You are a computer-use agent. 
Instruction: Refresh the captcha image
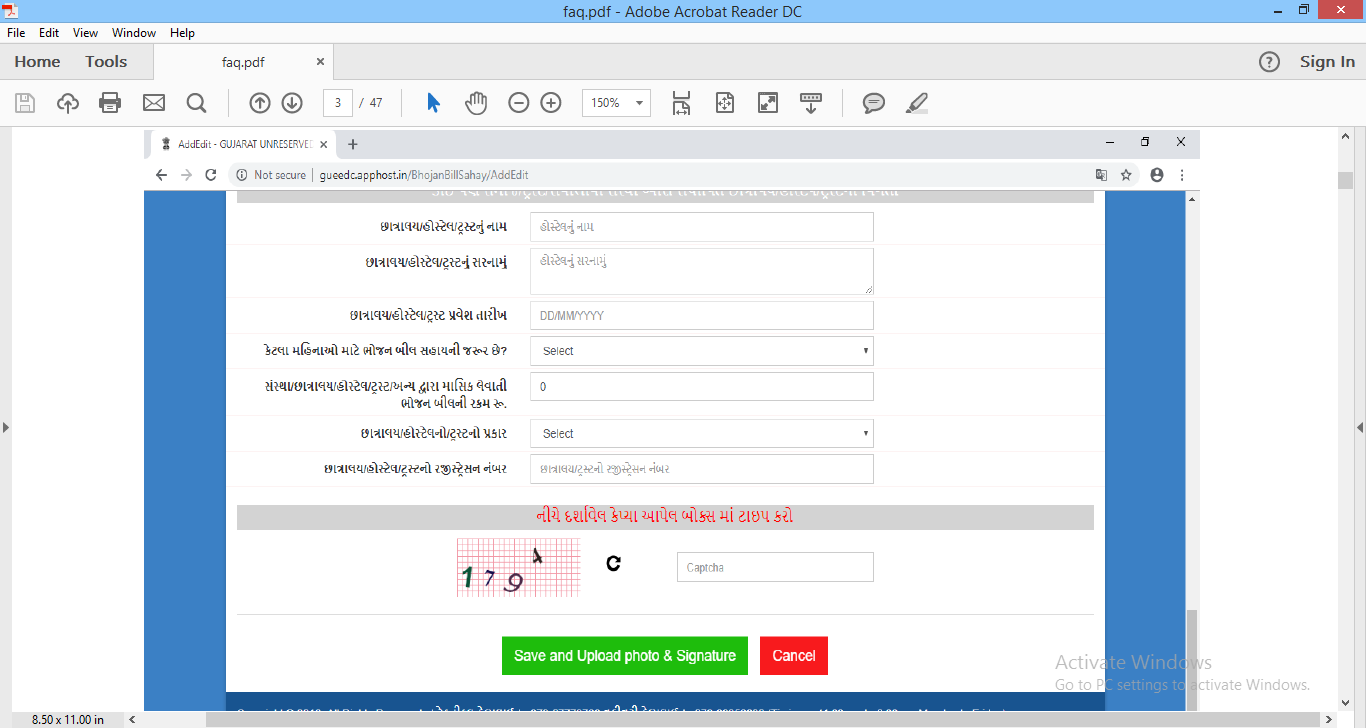point(613,563)
